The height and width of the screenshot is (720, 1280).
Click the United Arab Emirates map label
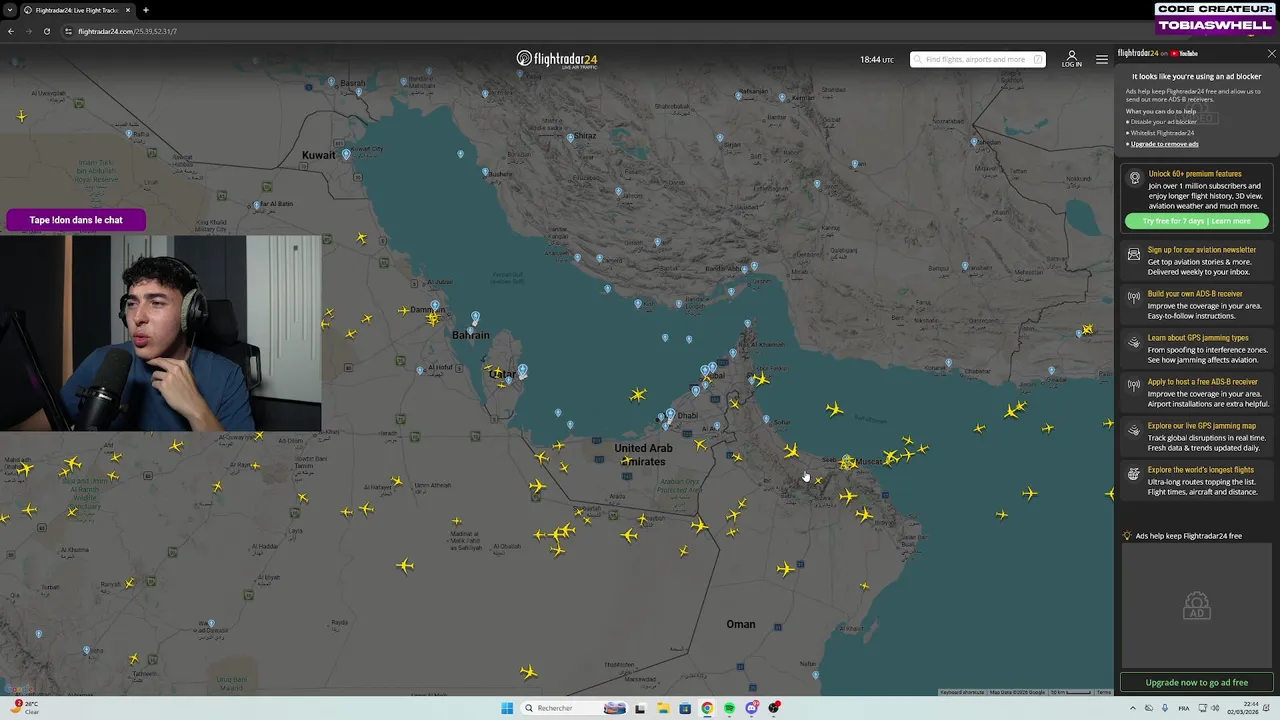tap(643, 454)
